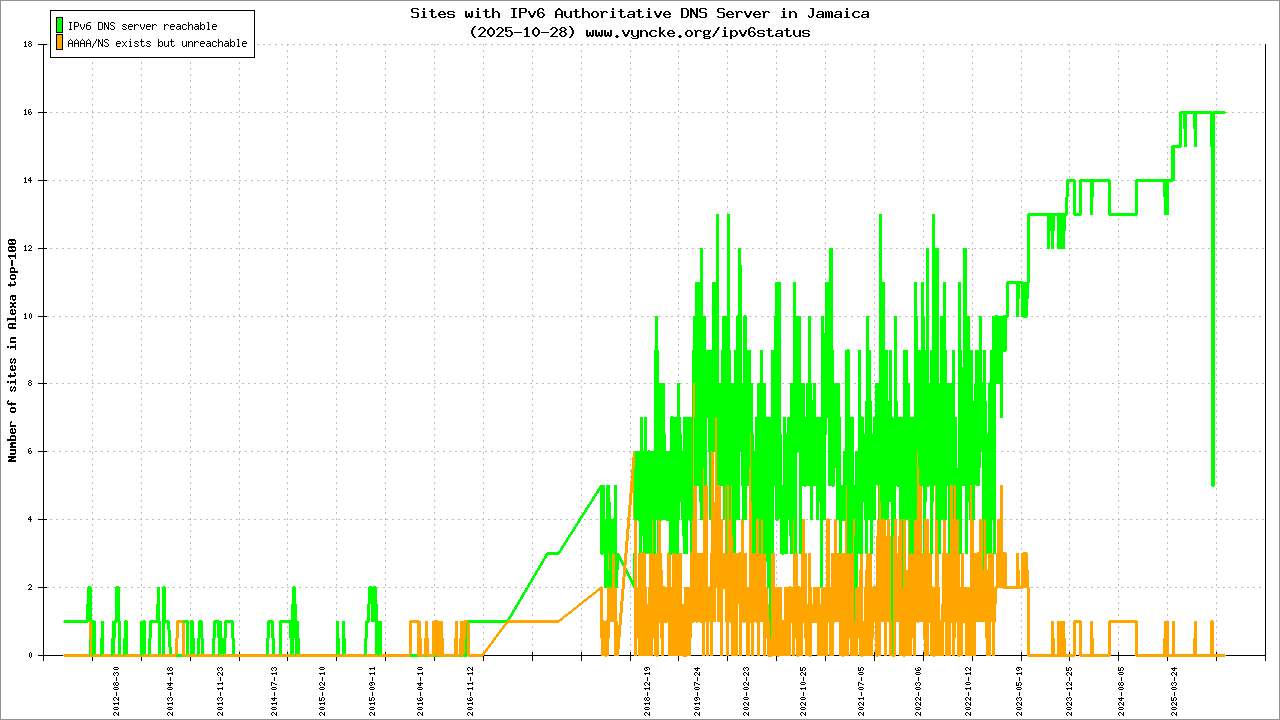The image size is (1280, 720).
Task: Click the 2021-07-05 date label
Action: [x=862, y=689]
